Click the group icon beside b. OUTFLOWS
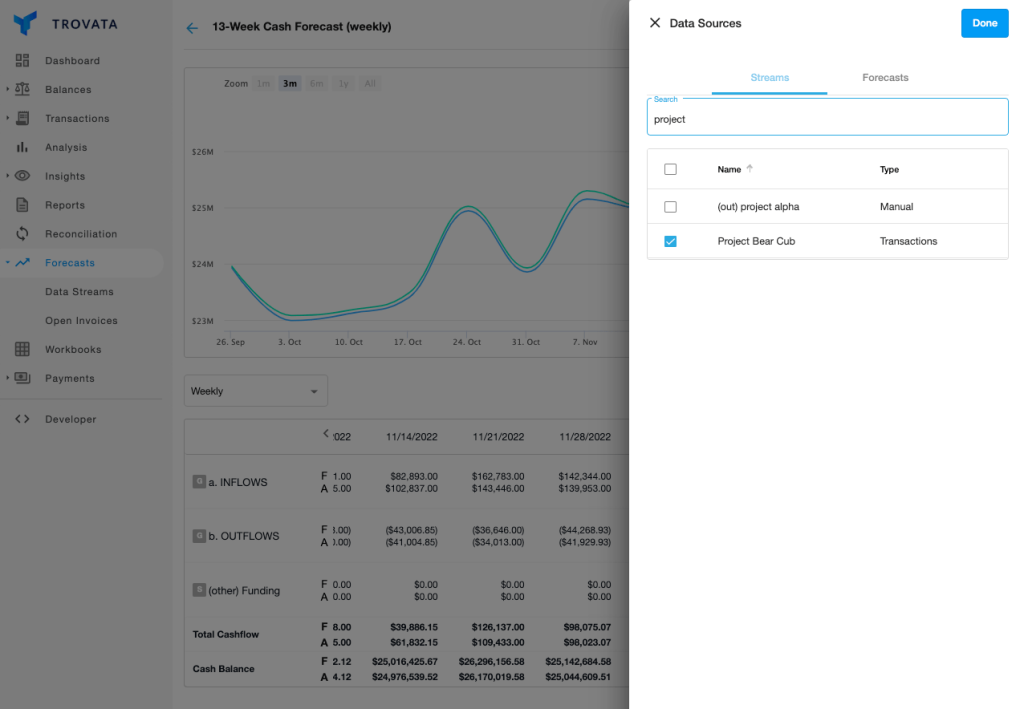Viewport: 1024px width, 709px height. [199, 536]
